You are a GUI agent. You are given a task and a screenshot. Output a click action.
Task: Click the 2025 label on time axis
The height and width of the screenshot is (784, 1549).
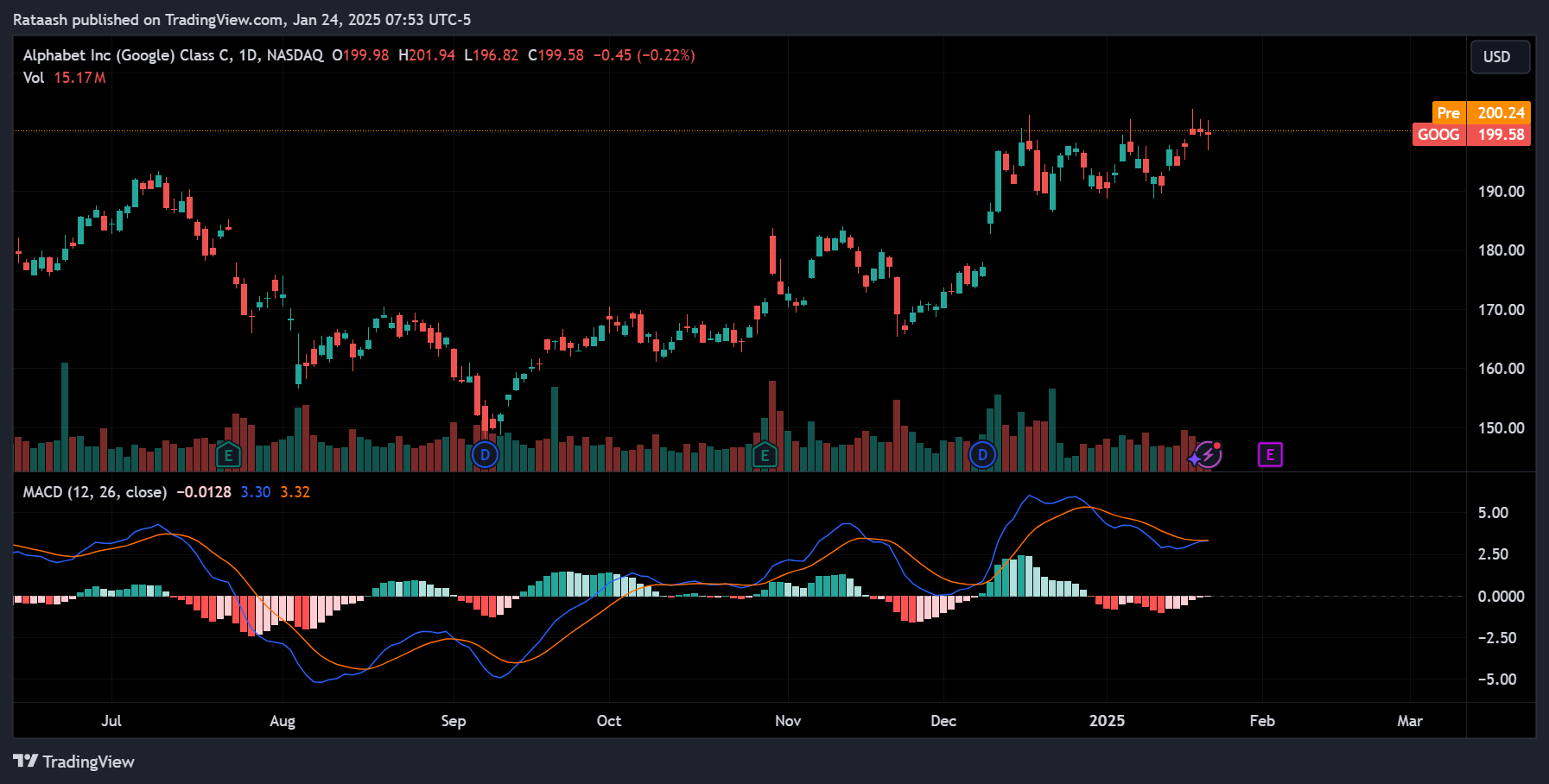1107,721
